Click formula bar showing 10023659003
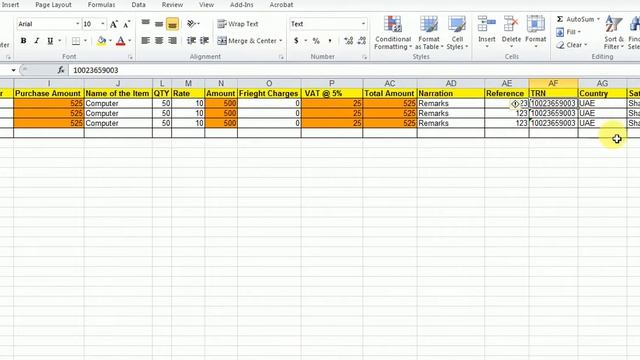Screen dimensions: 640x360 point(353,70)
